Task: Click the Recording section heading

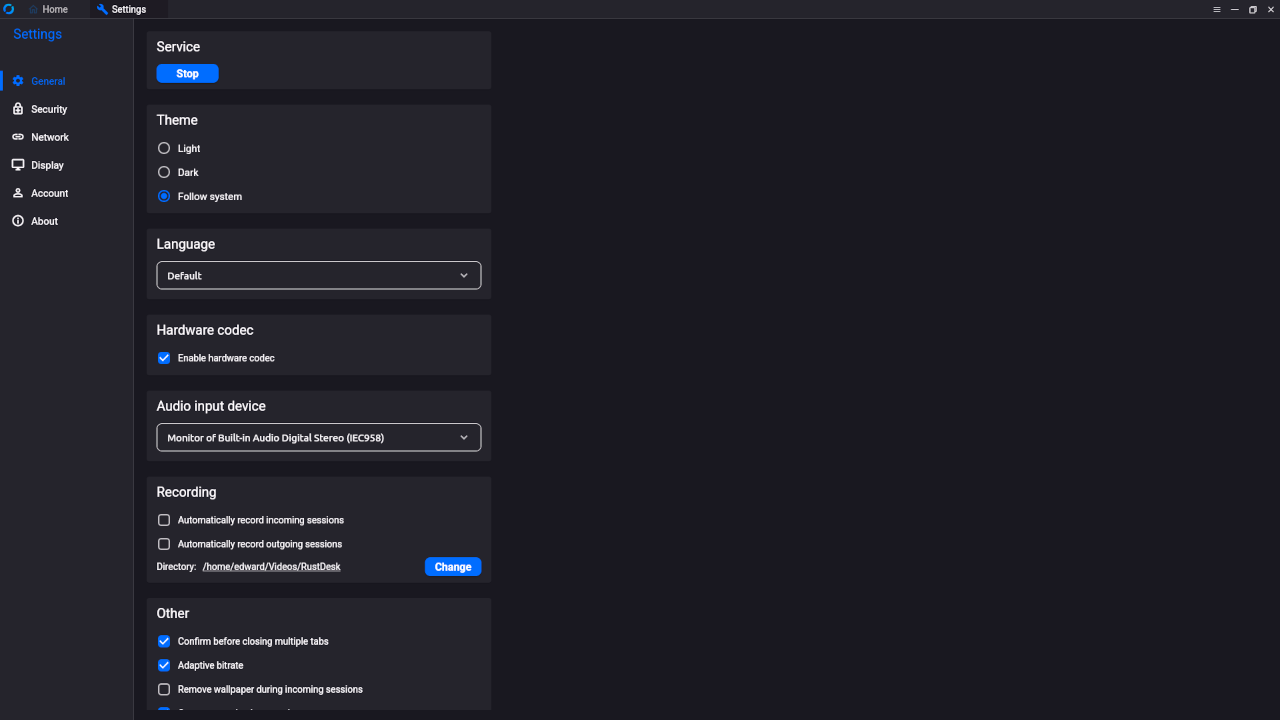Action: click(186, 492)
